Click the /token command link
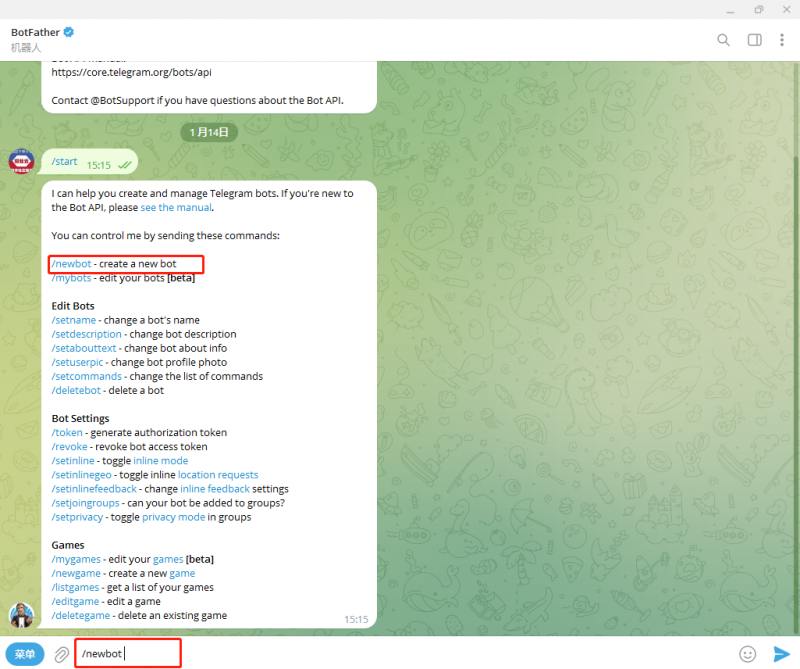 click(x=67, y=433)
